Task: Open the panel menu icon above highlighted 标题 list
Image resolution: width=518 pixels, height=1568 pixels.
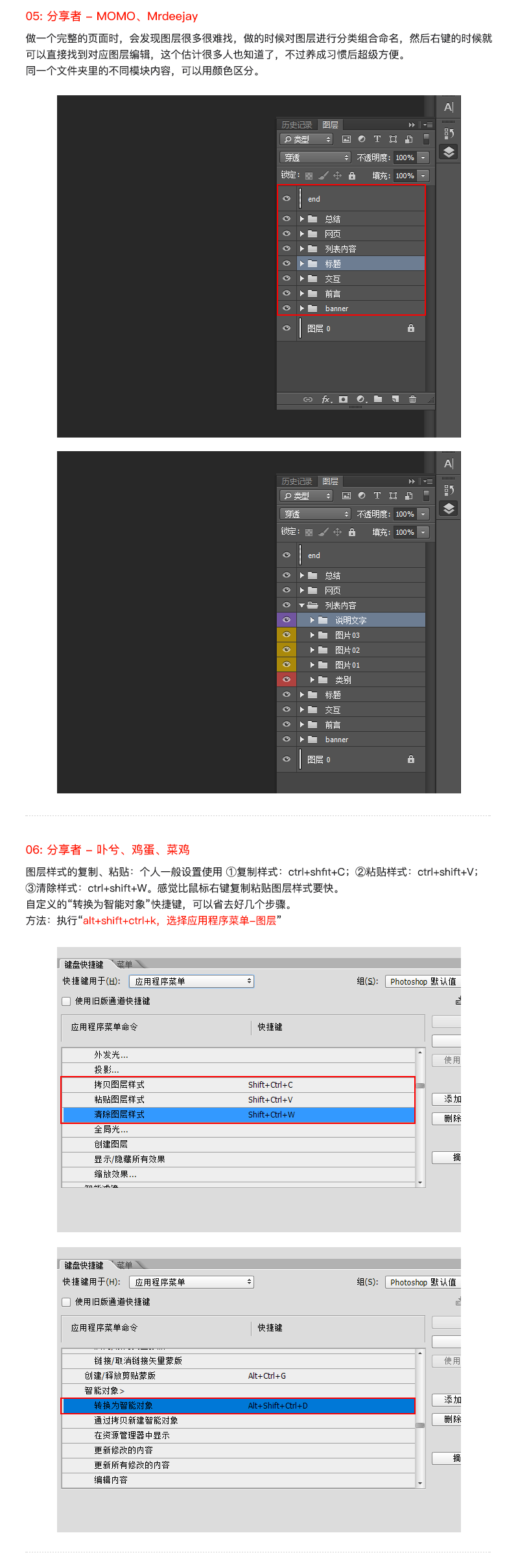Action: point(427,125)
